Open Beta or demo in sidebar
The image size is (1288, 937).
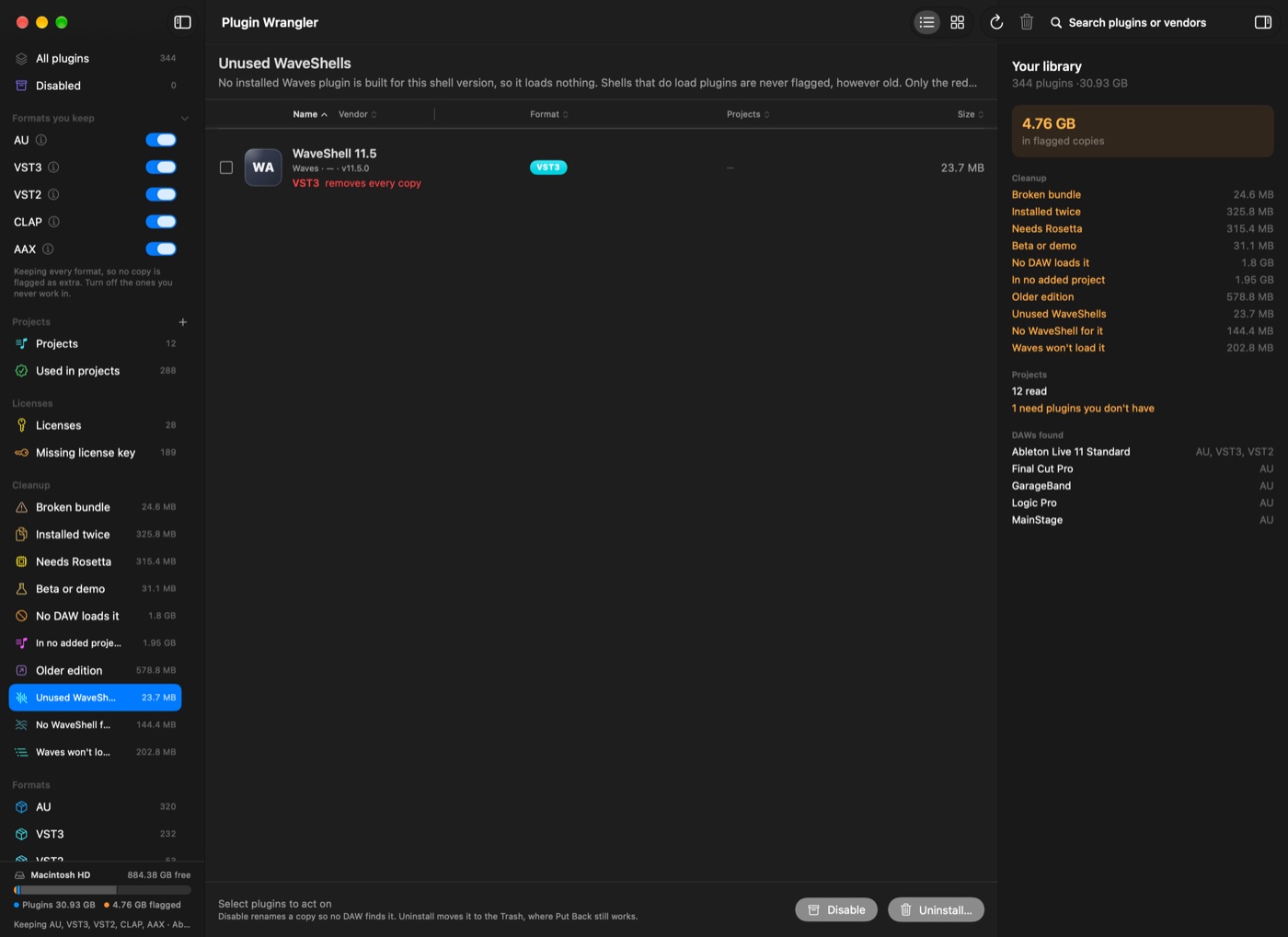pos(96,589)
